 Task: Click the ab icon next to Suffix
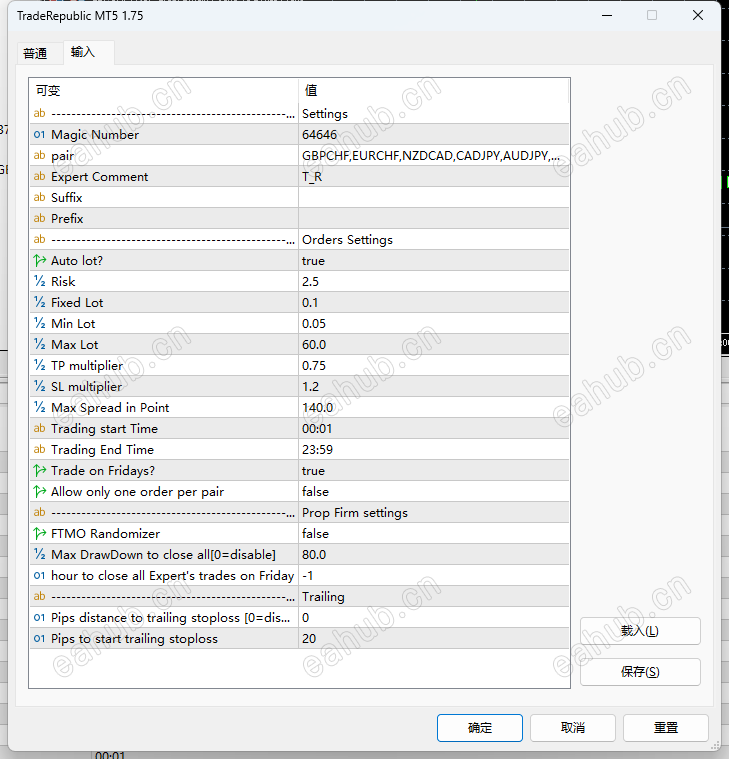(40, 197)
